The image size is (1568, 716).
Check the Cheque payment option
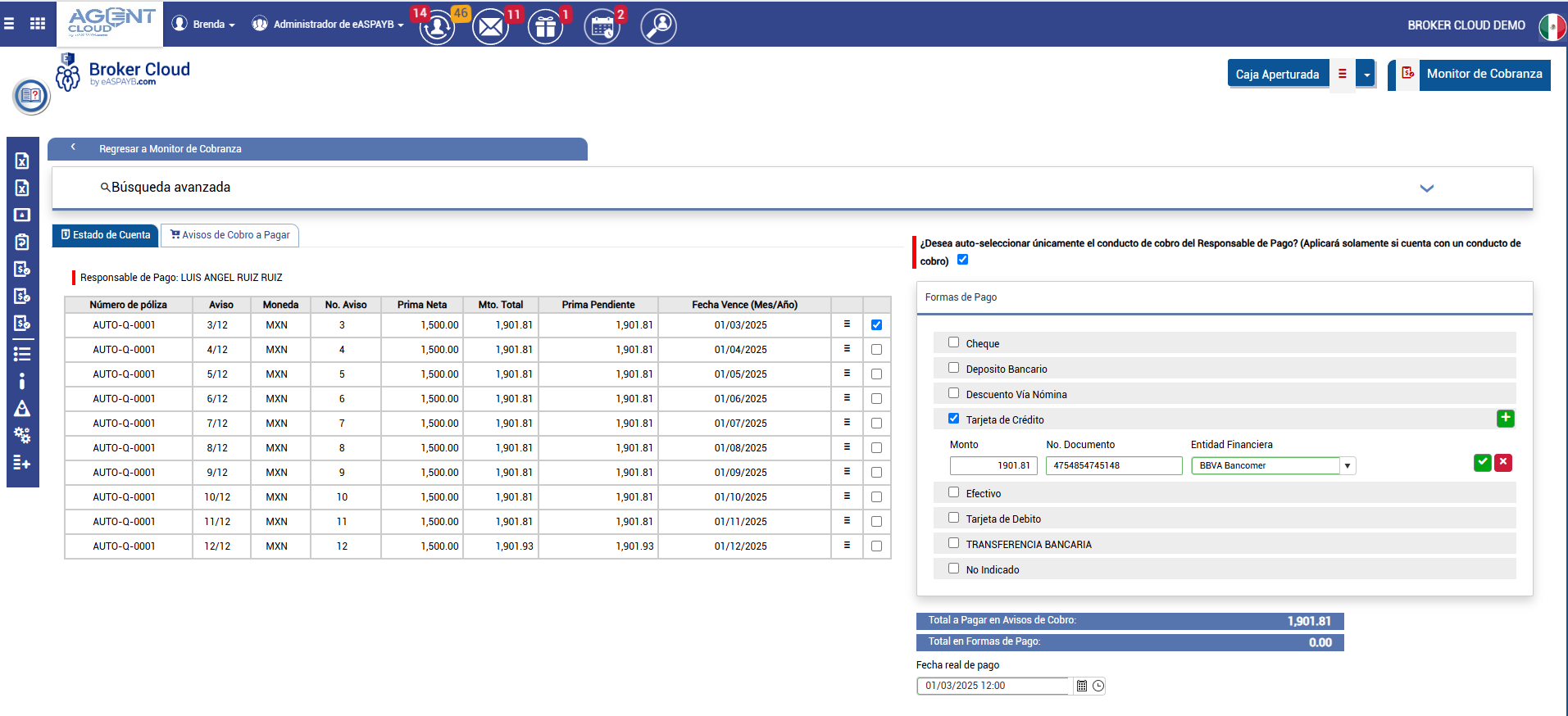point(953,342)
